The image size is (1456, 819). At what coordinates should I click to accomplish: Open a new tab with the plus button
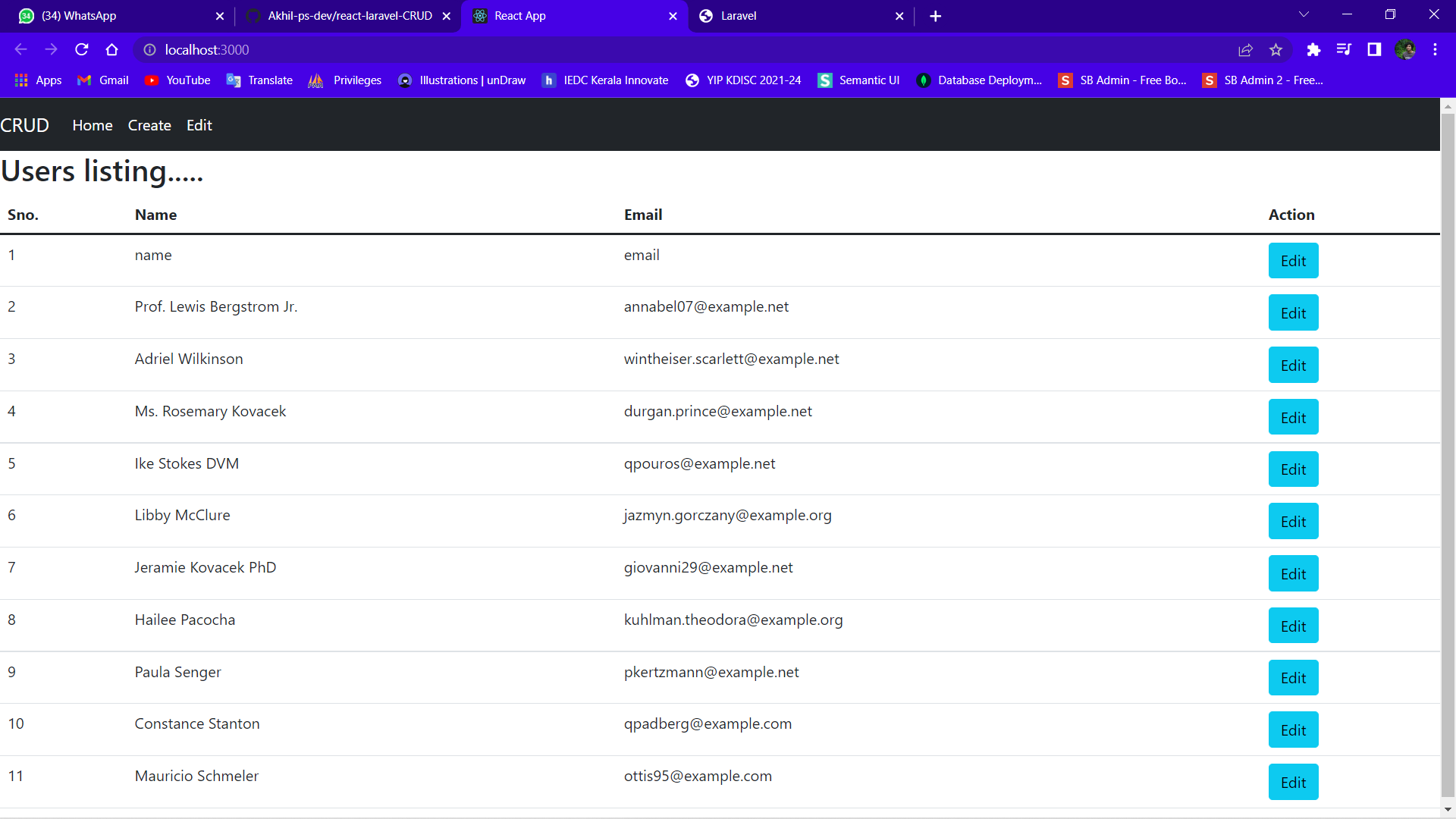point(935,16)
